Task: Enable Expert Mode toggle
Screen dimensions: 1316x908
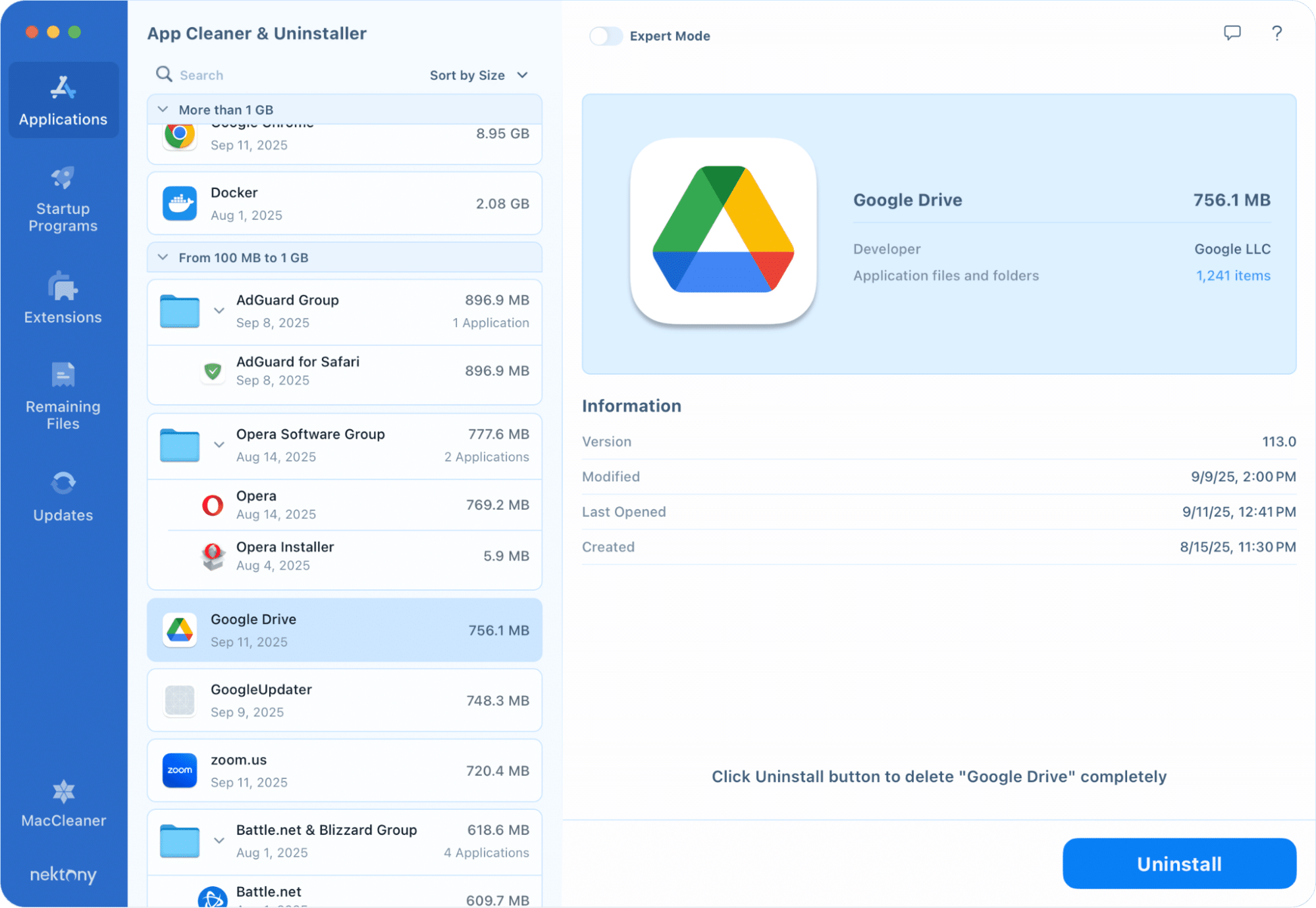Action: coord(606,36)
